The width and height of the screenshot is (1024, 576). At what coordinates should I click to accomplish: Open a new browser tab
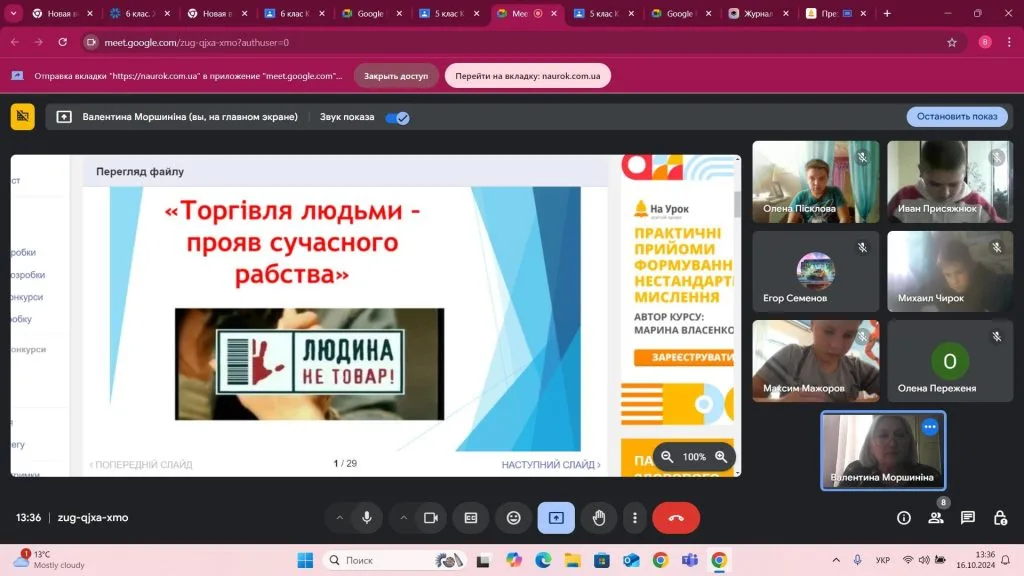tap(887, 13)
